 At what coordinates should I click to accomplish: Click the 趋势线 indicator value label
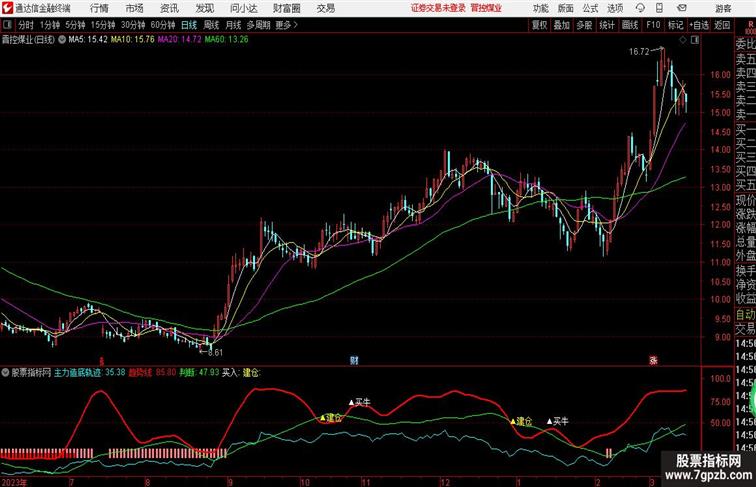tap(152, 372)
